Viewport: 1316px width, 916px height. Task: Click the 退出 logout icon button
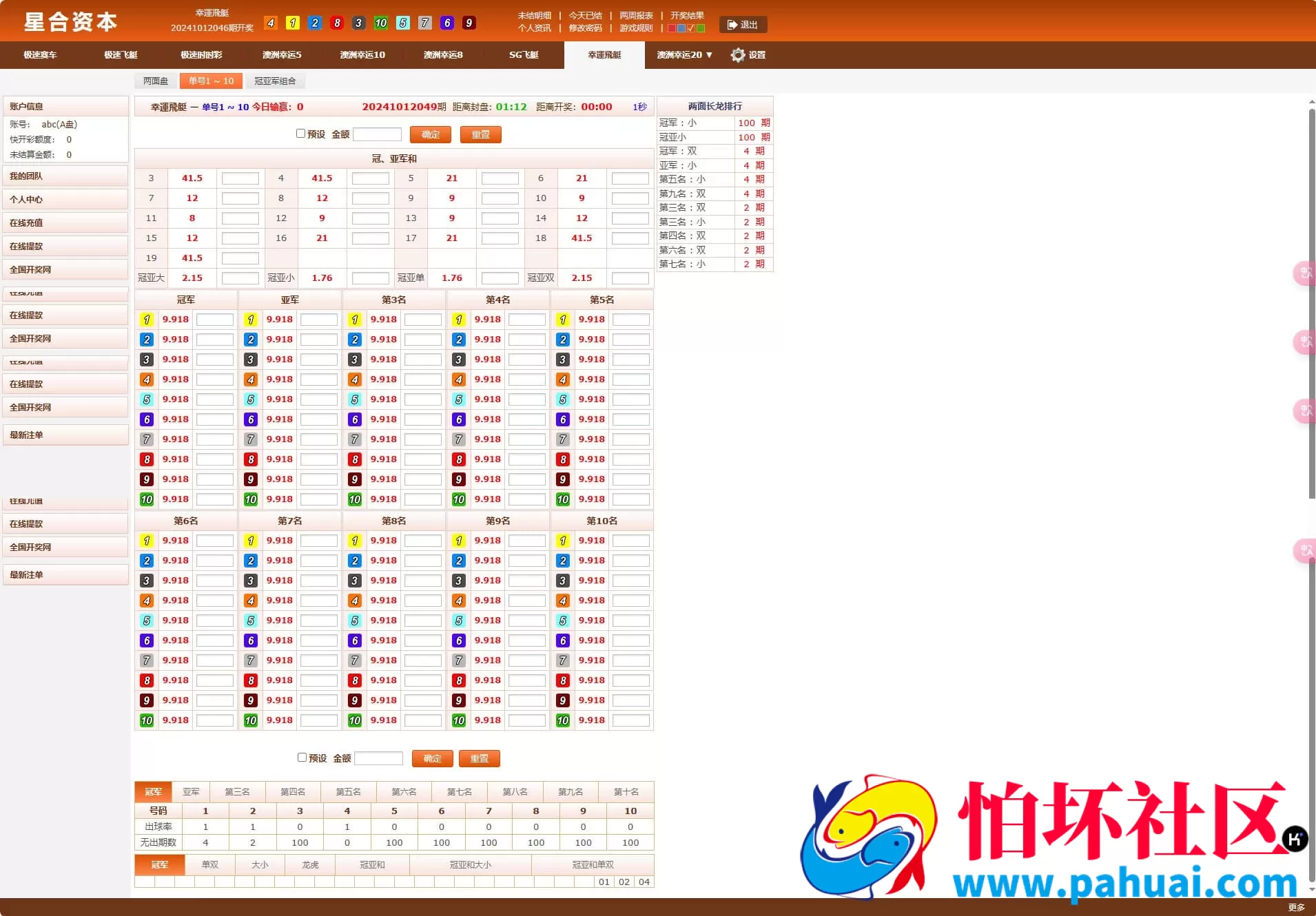click(743, 25)
